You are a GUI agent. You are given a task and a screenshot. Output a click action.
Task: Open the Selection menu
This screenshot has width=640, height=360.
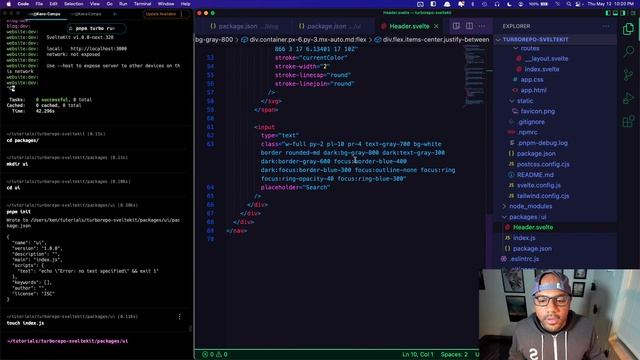[x=74, y=4]
